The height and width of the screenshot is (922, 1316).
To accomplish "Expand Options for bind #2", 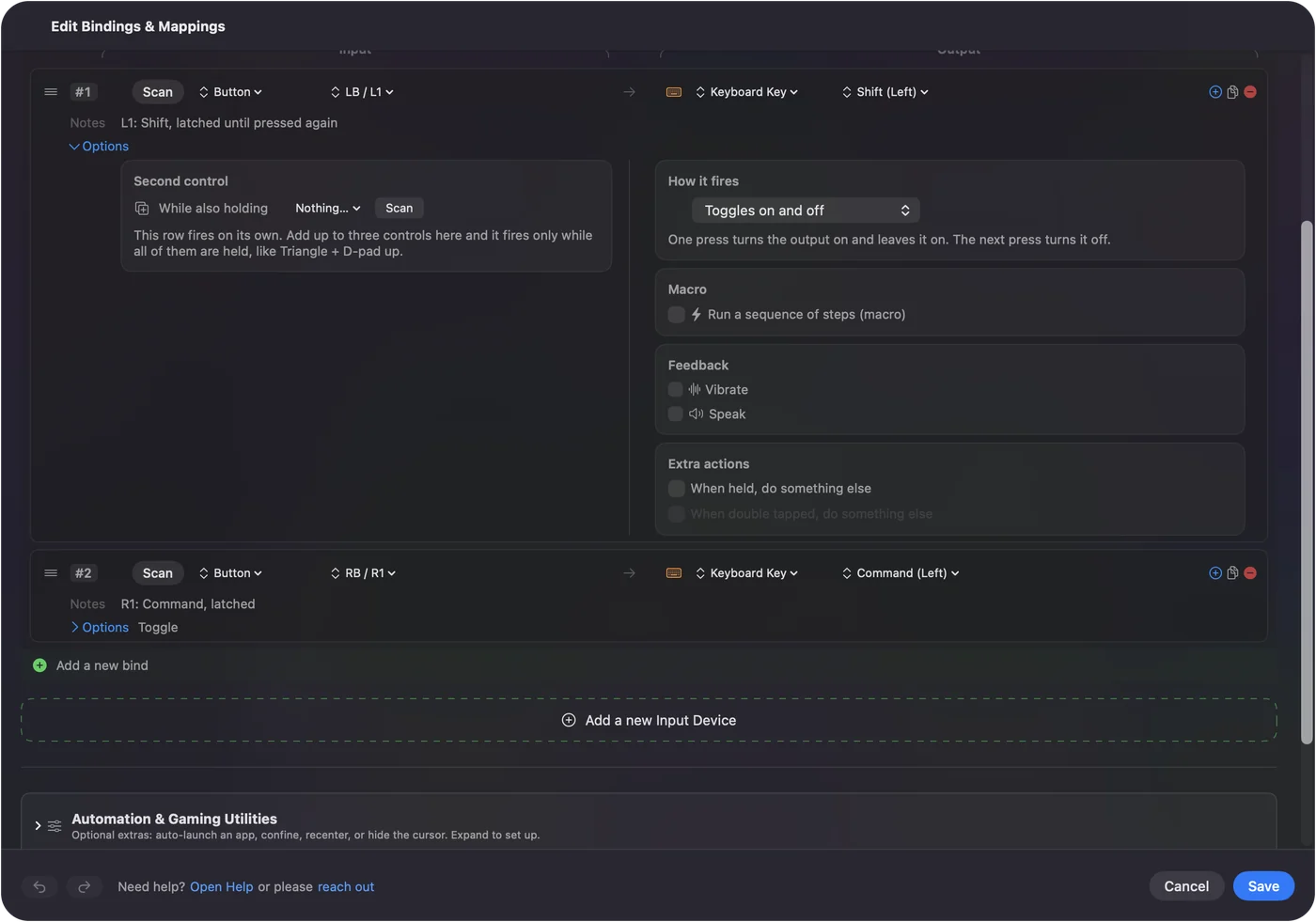I will click(99, 628).
